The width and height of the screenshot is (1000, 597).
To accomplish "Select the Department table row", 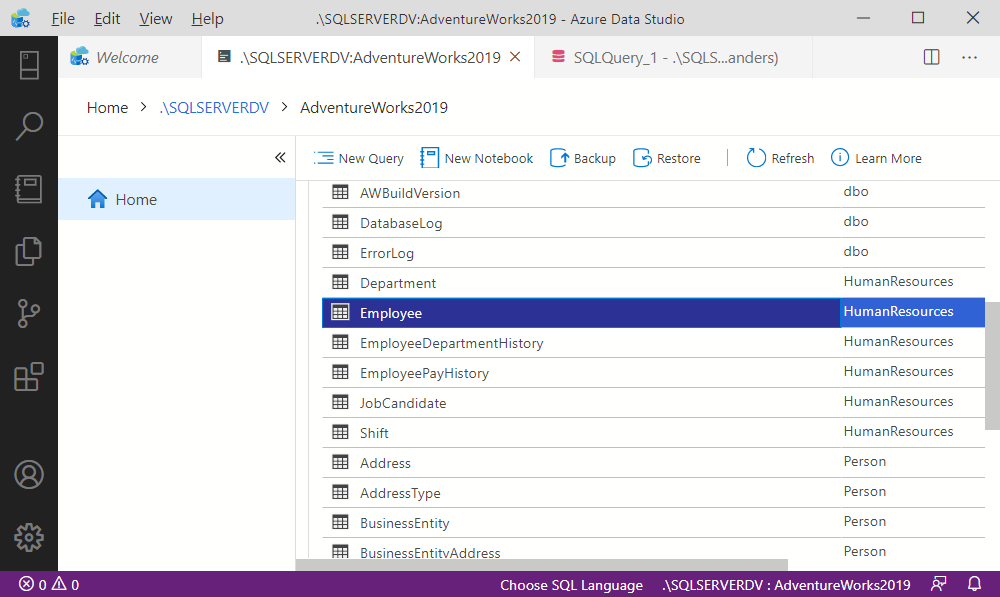I will (653, 283).
